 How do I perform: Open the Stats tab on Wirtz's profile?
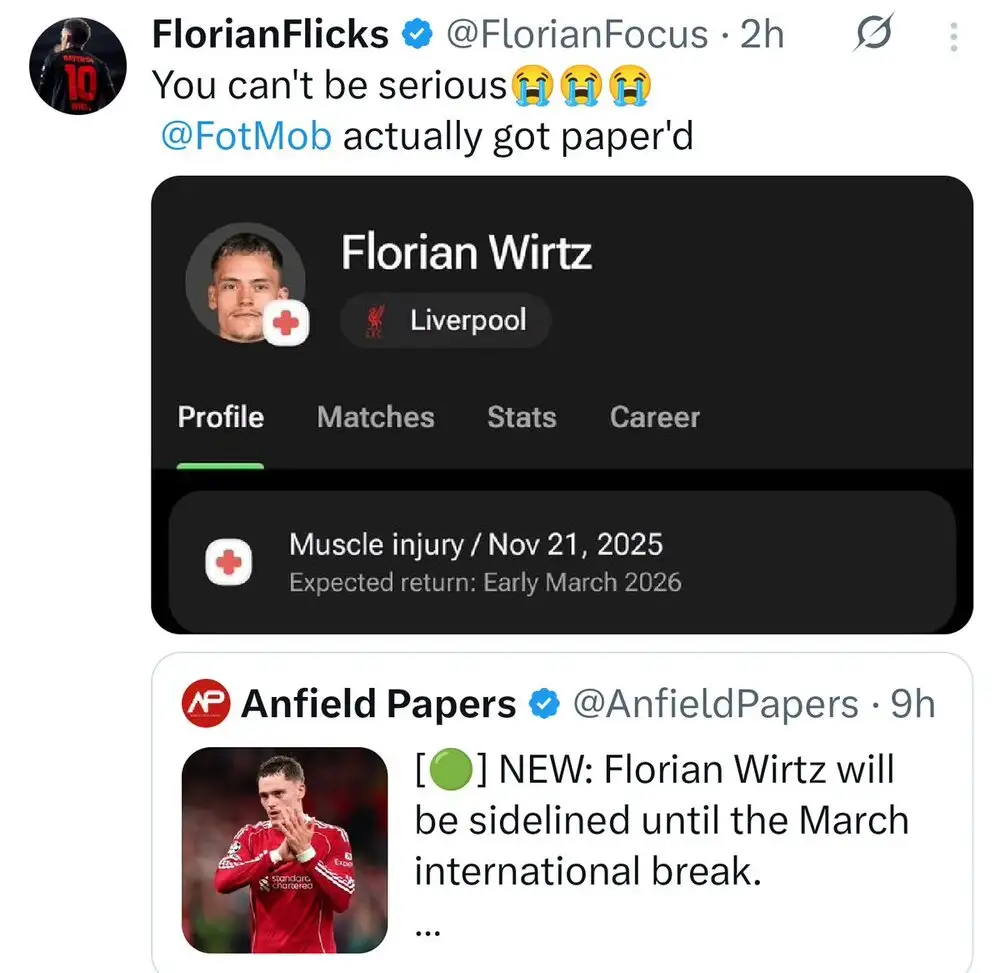coord(521,417)
